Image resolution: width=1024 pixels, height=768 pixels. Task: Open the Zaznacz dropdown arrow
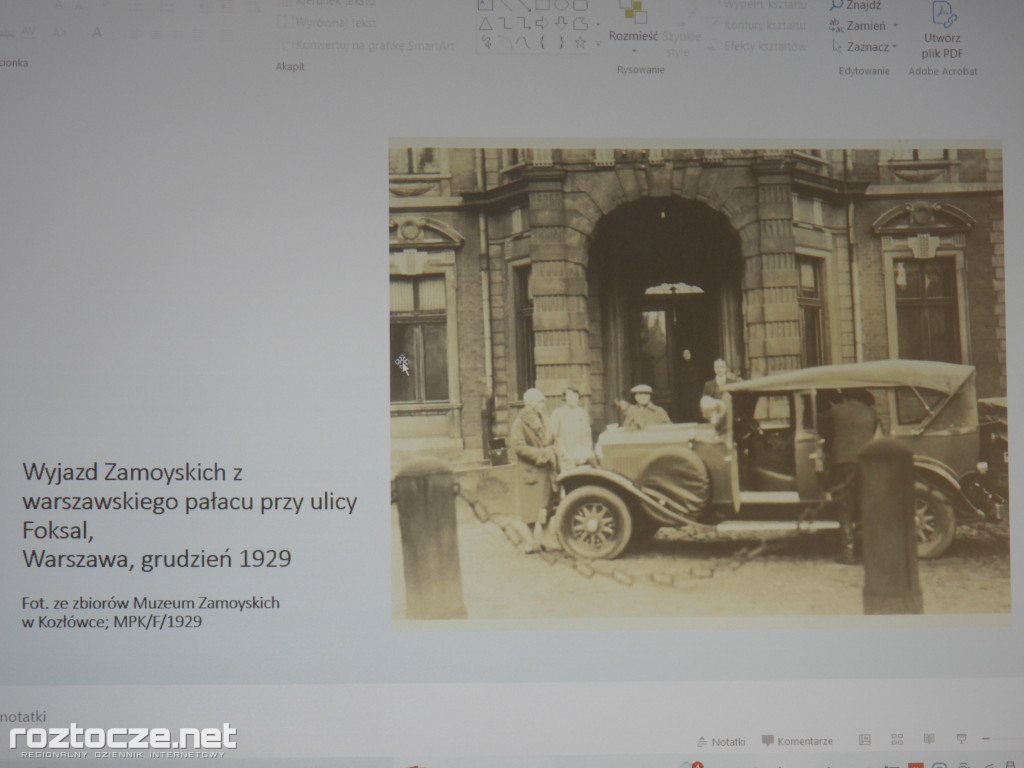pos(894,46)
